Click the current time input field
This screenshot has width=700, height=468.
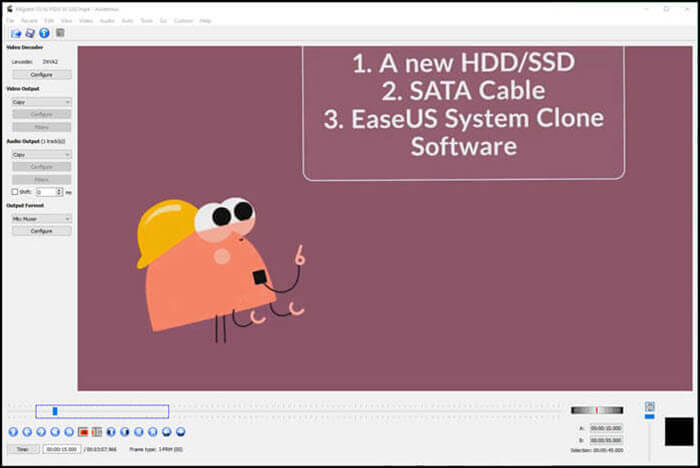[x=62, y=449]
